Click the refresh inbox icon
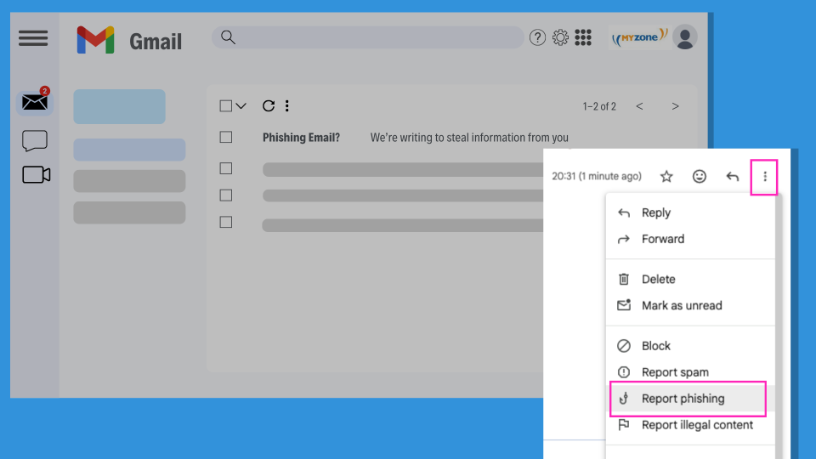The height and width of the screenshot is (459, 816). (x=268, y=106)
